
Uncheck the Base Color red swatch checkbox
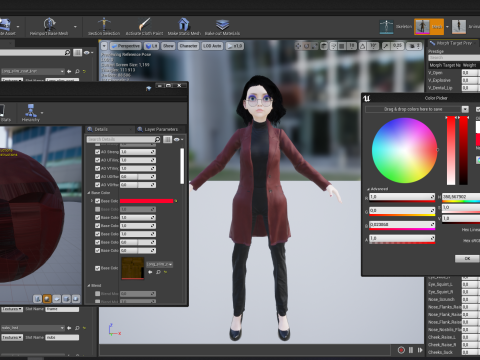click(98, 201)
